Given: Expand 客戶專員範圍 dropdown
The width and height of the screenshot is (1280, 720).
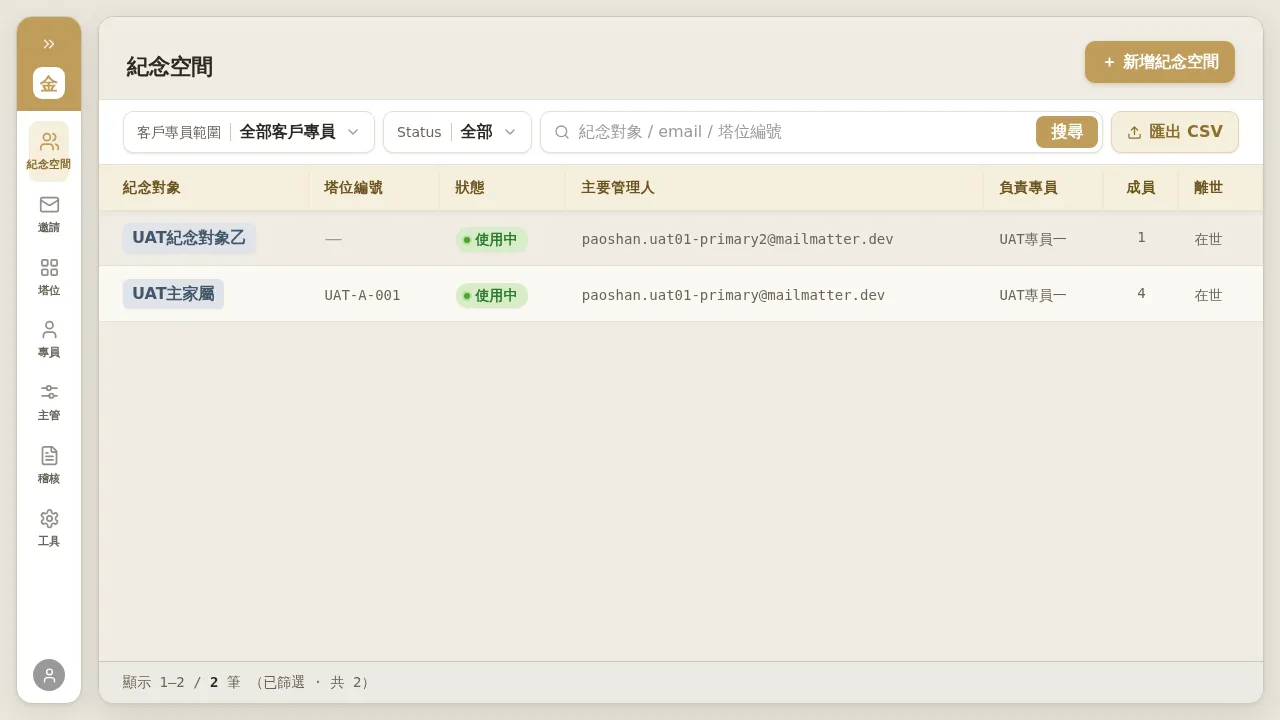Looking at the screenshot, I should 249,132.
